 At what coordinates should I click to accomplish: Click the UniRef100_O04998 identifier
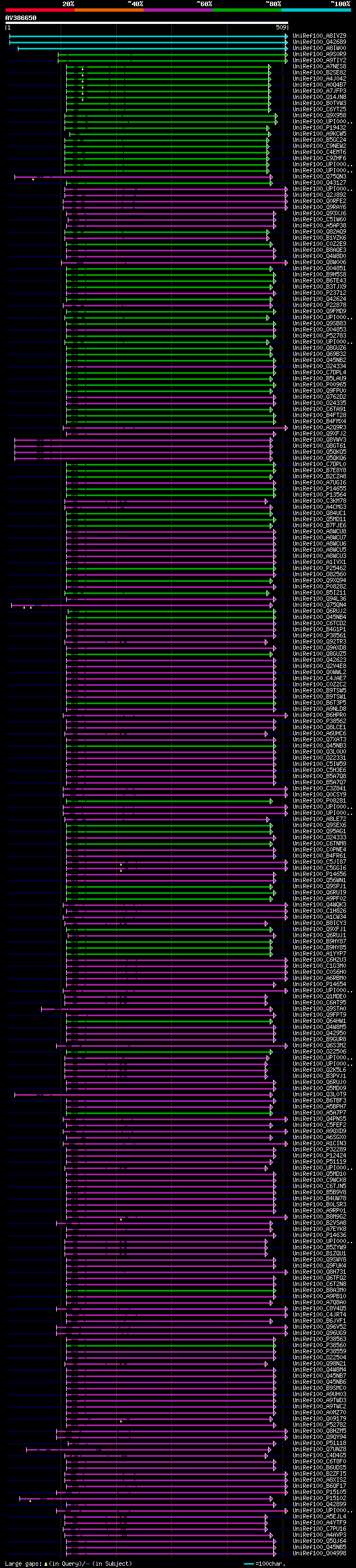click(x=319, y=1554)
